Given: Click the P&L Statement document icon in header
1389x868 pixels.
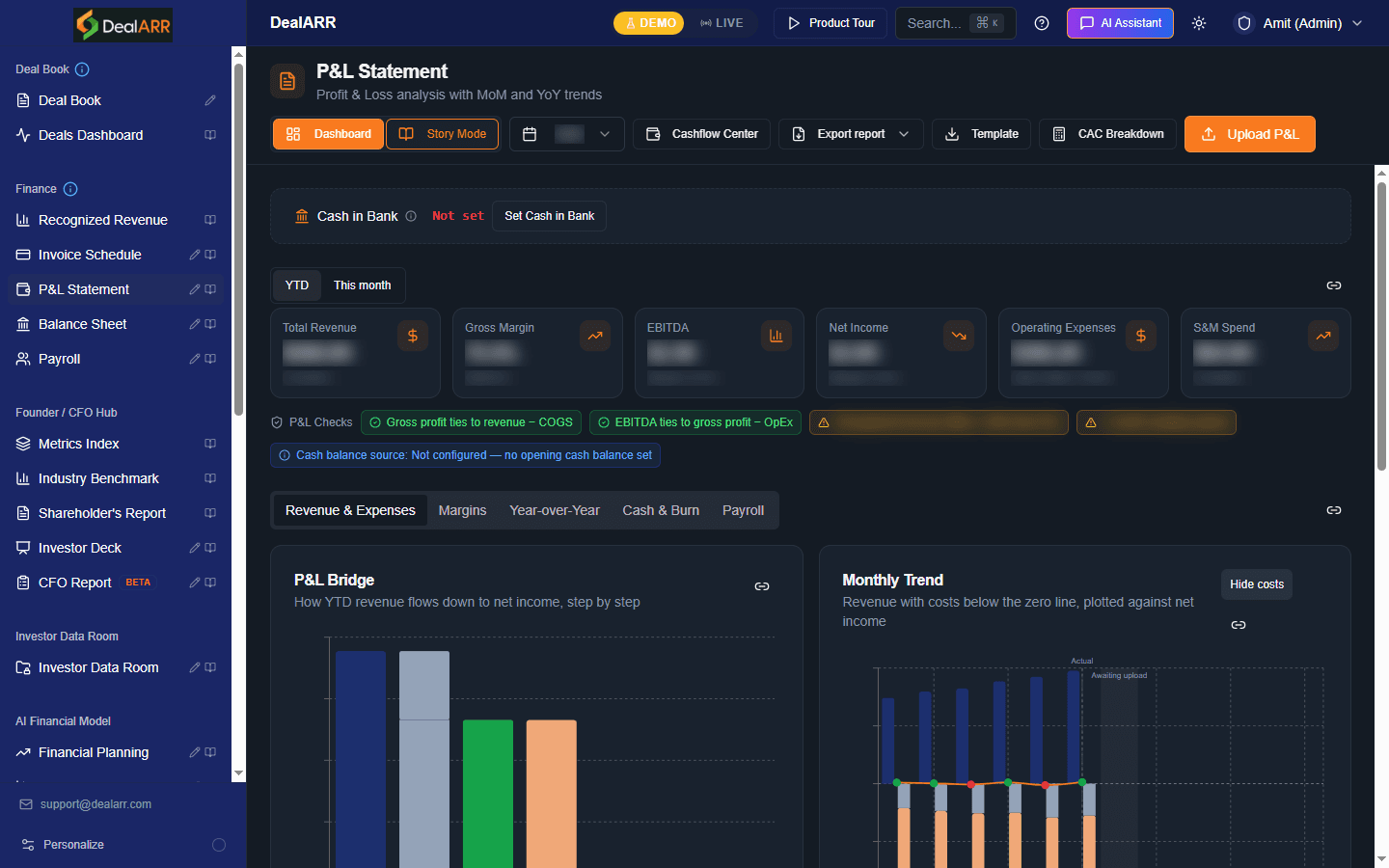Looking at the screenshot, I should (287, 82).
